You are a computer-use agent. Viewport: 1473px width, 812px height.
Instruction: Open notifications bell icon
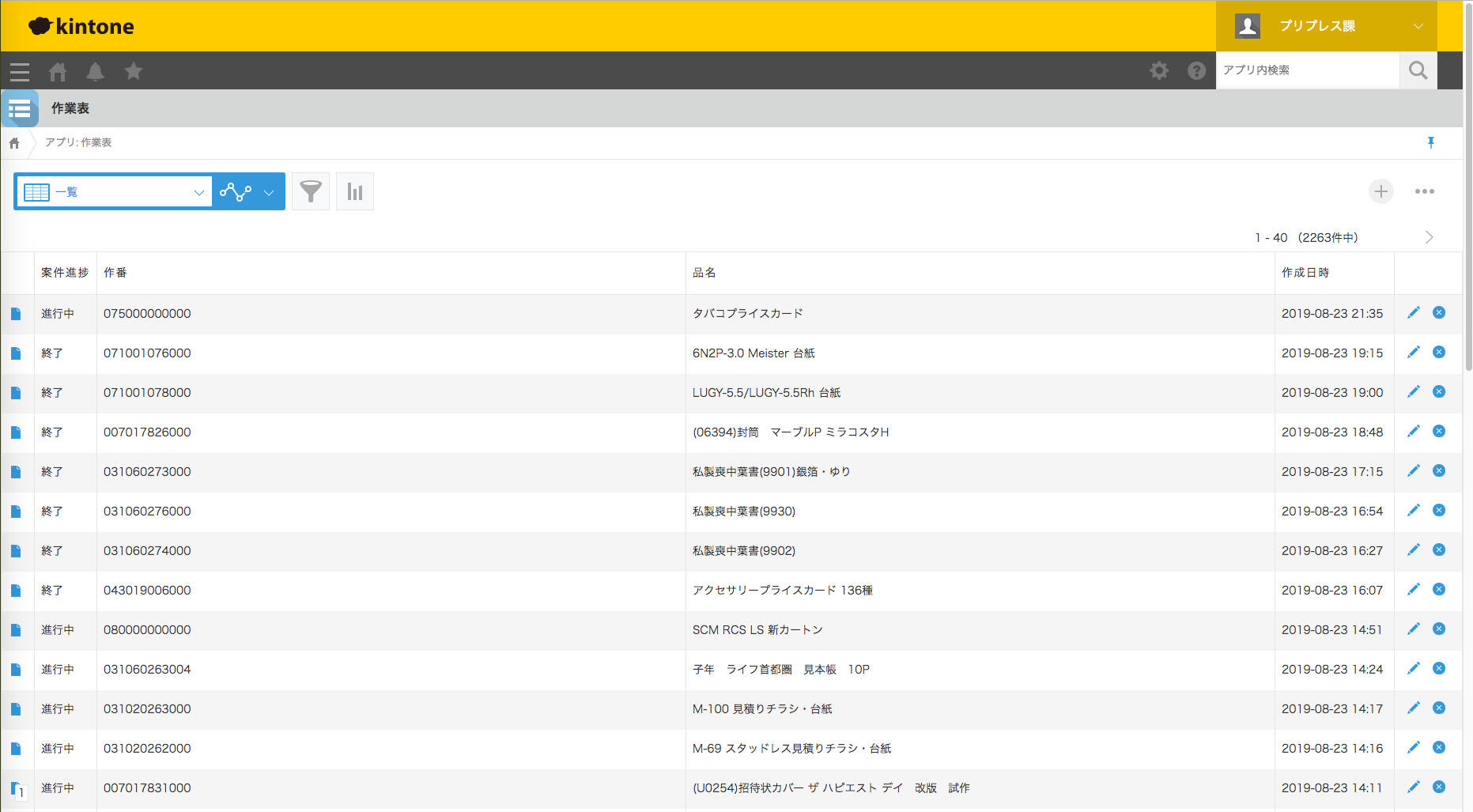pyautogui.click(x=96, y=72)
